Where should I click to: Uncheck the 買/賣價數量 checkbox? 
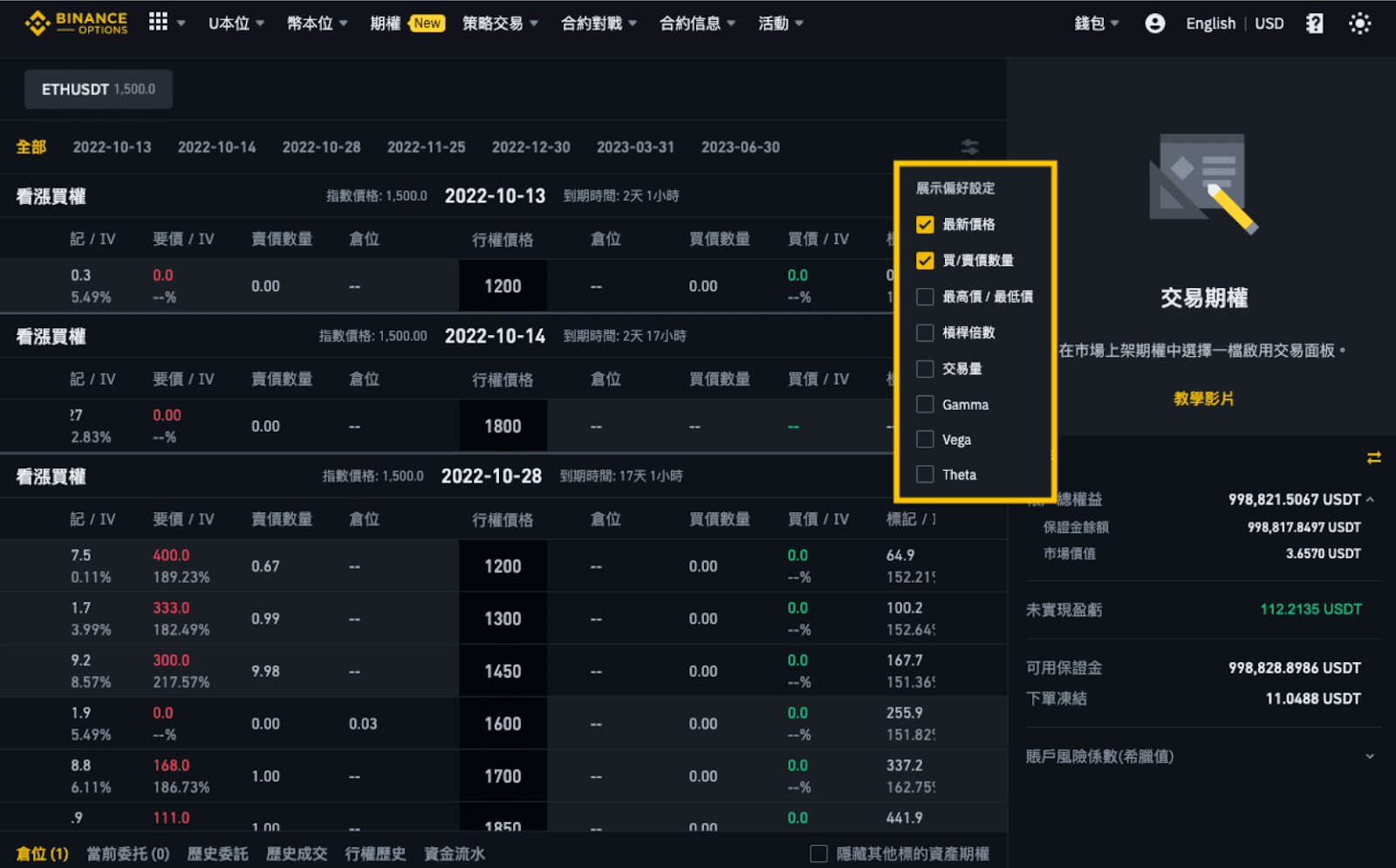[925, 260]
